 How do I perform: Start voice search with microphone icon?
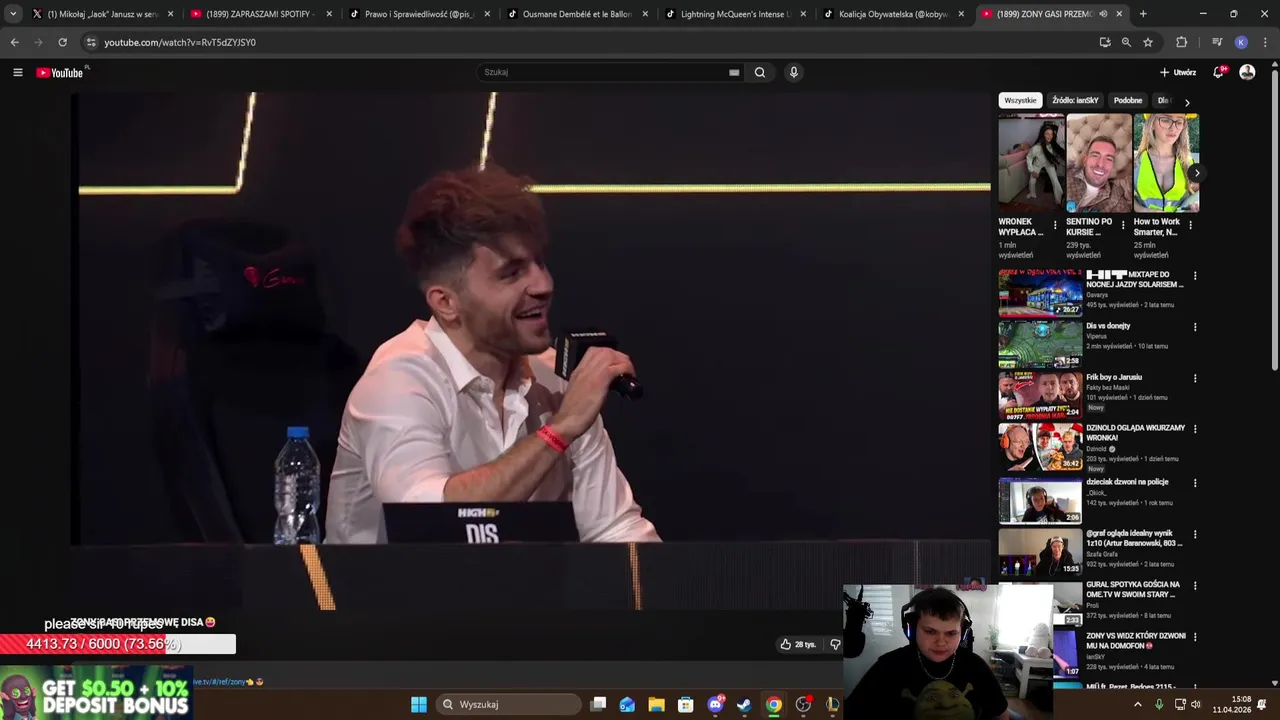click(x=794, y=72)
